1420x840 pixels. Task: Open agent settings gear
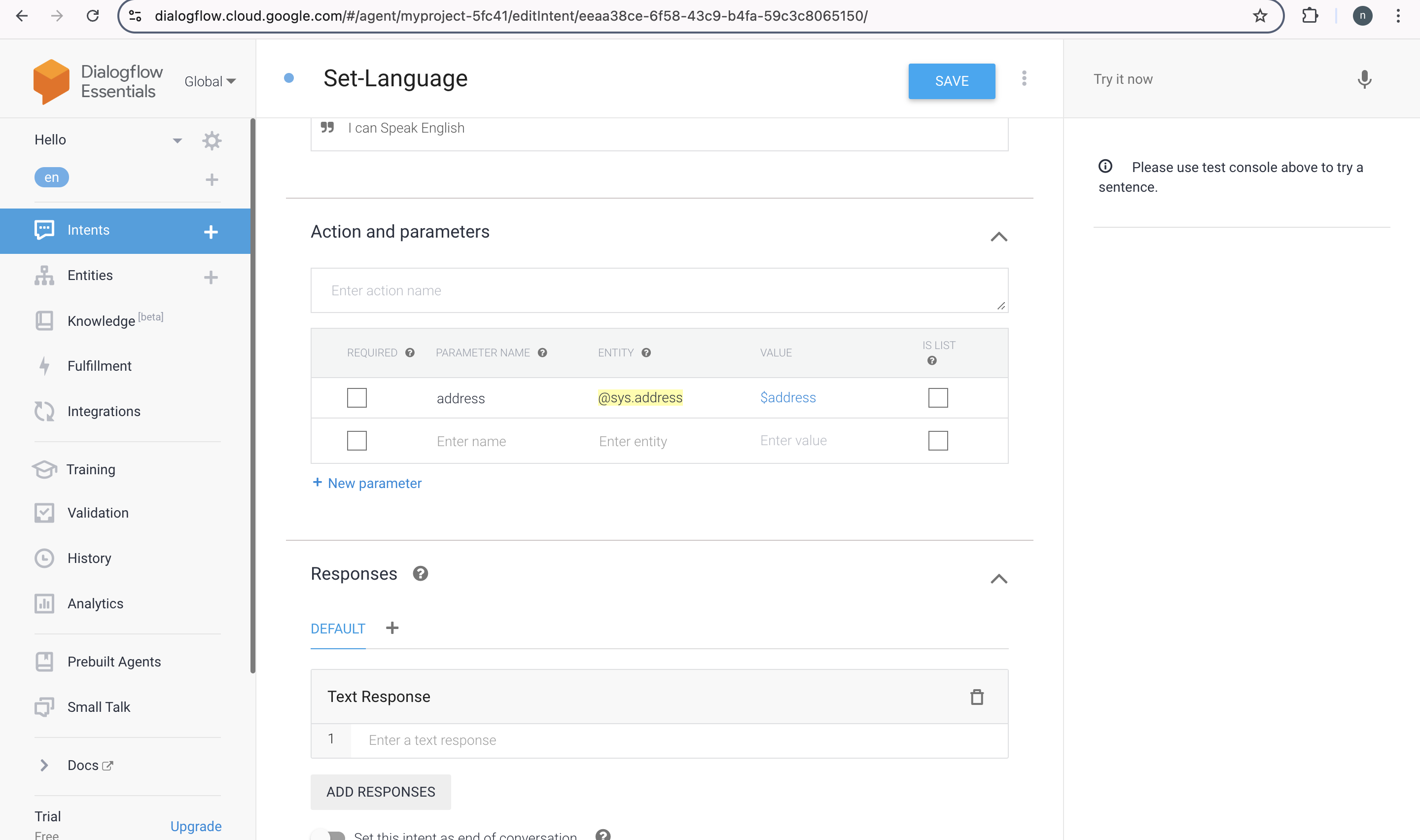(x=212, y=140)
